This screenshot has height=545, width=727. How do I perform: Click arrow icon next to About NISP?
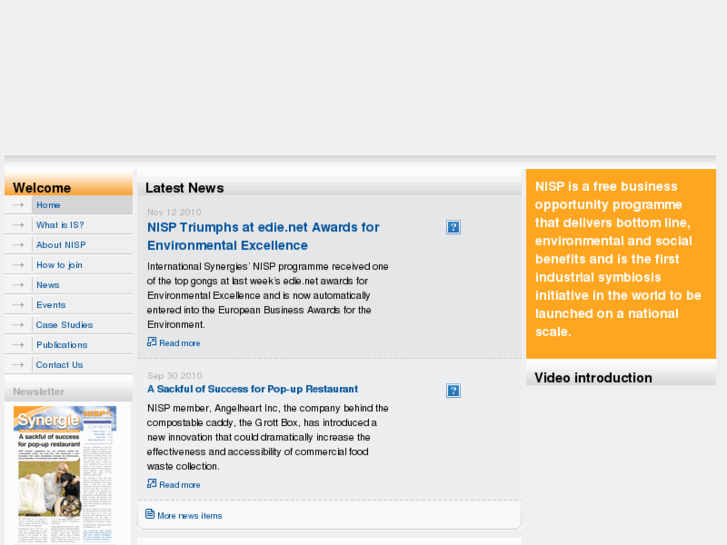[x=18, y=245]
